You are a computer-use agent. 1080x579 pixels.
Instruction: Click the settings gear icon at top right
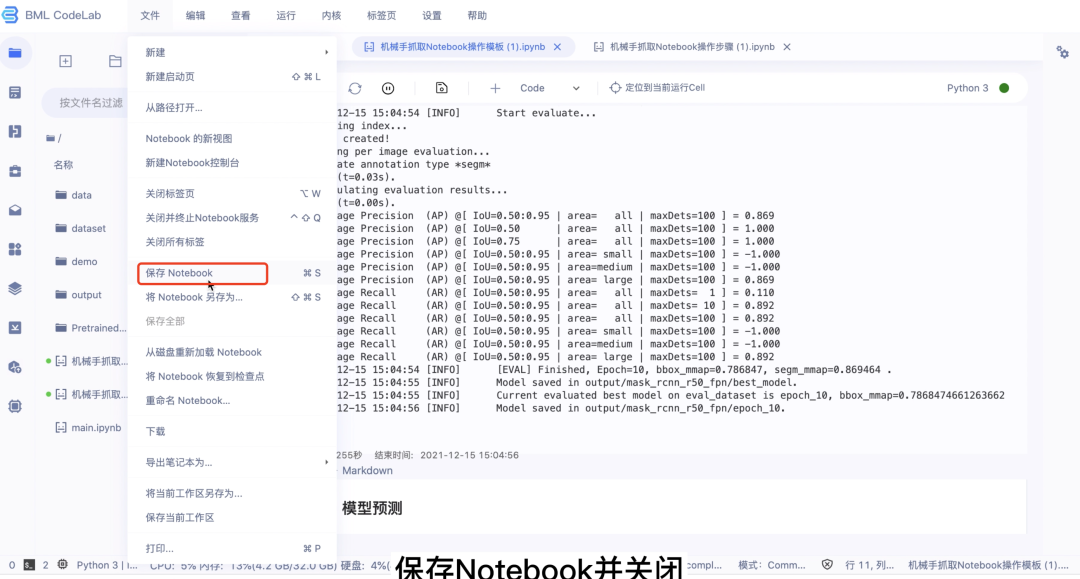coord(1062,52)
